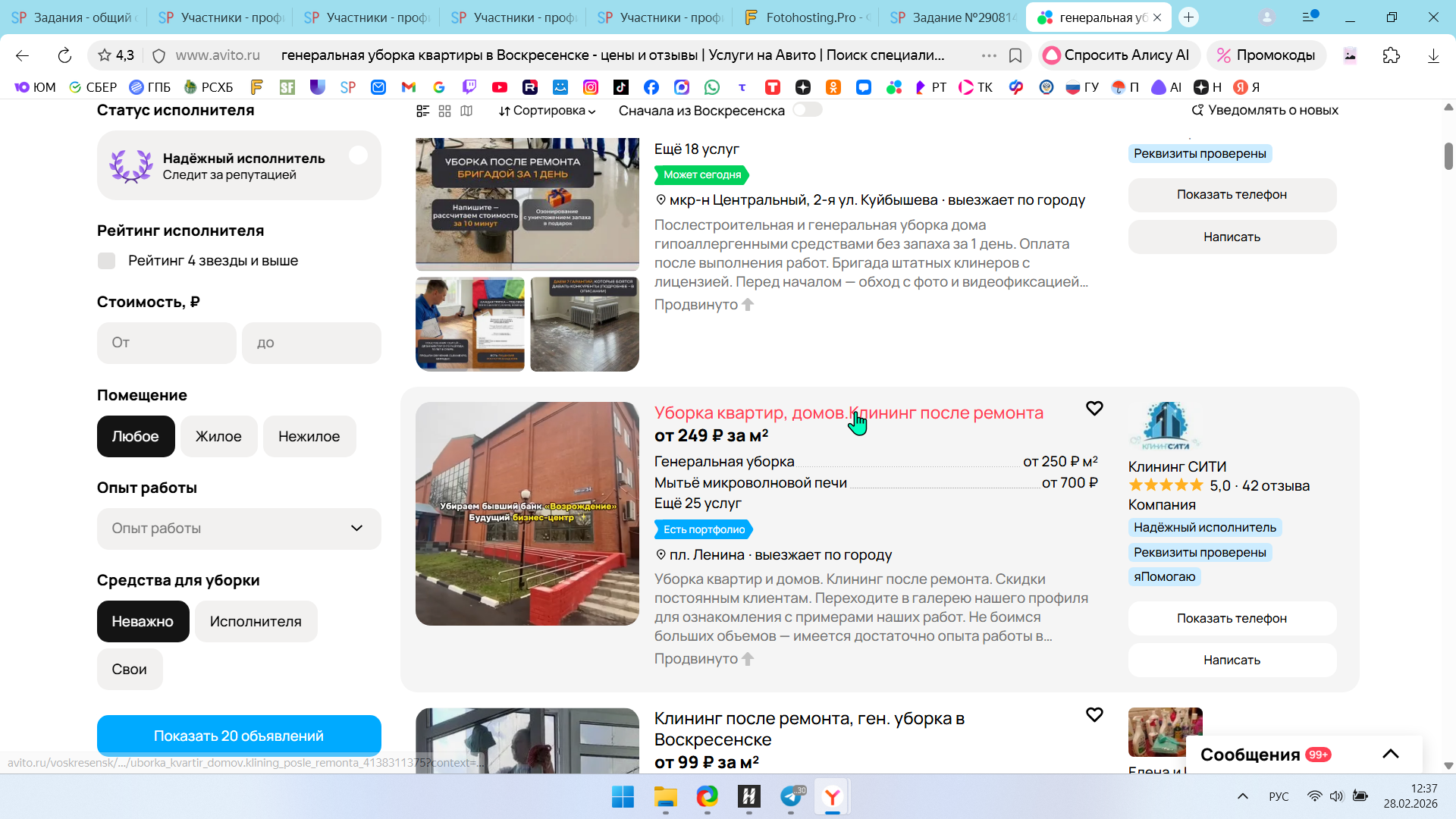Viewport: 1456px width, 819px height.
Task: Open the Сортировка dropdown
Action: pos(547,111)
